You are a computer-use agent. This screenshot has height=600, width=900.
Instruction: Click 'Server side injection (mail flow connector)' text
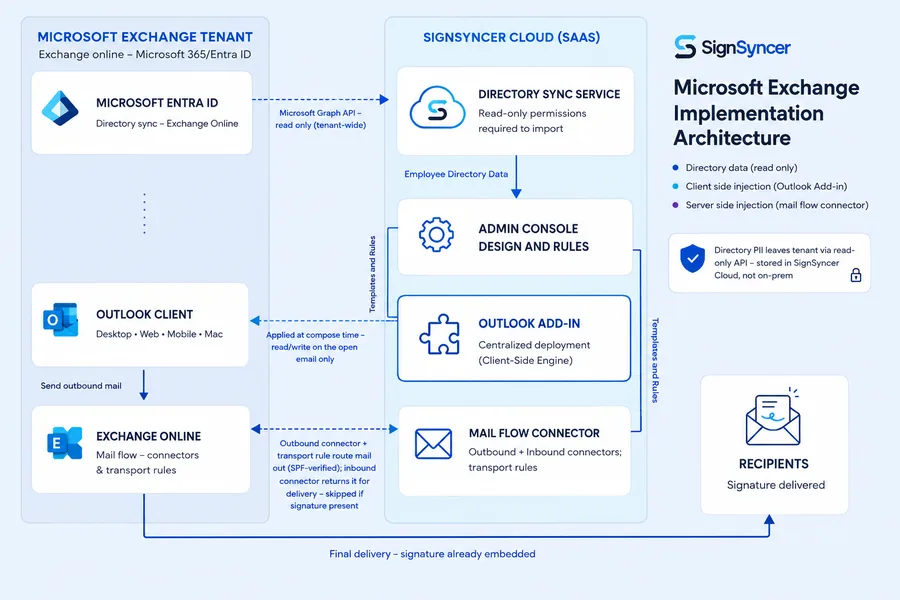pyautogui.click(x=777, y=205)
